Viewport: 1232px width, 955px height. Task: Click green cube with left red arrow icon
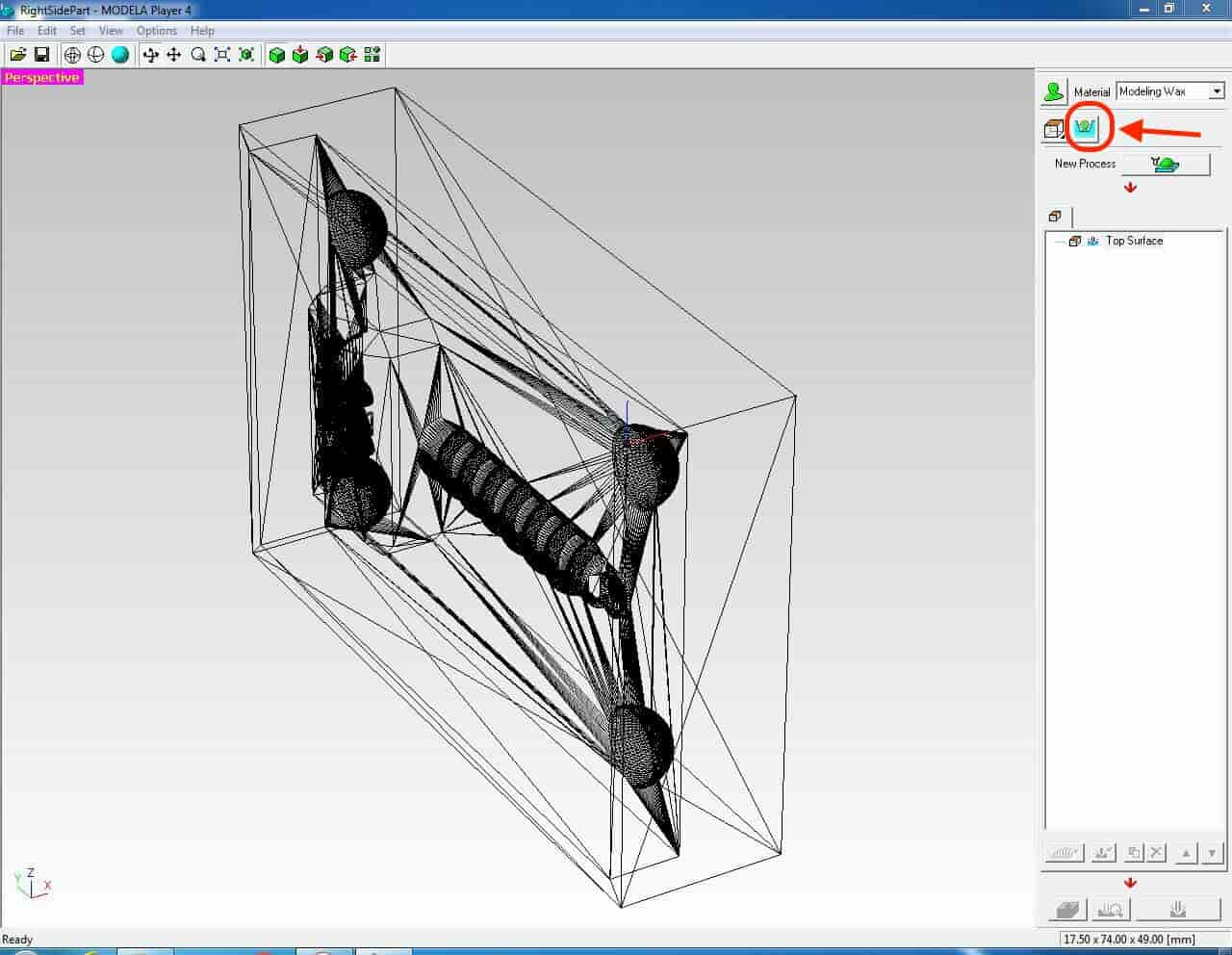(x=324, y=55)
